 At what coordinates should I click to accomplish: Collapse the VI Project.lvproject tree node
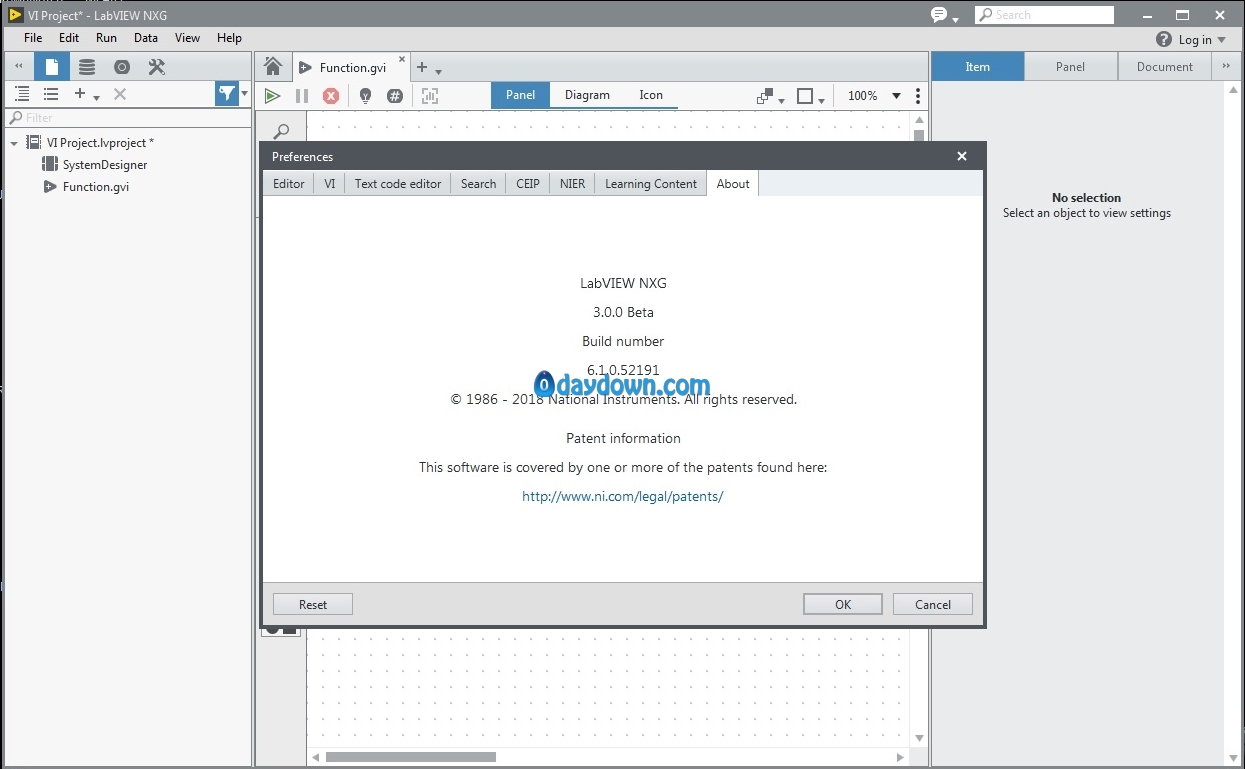point(14,143)
